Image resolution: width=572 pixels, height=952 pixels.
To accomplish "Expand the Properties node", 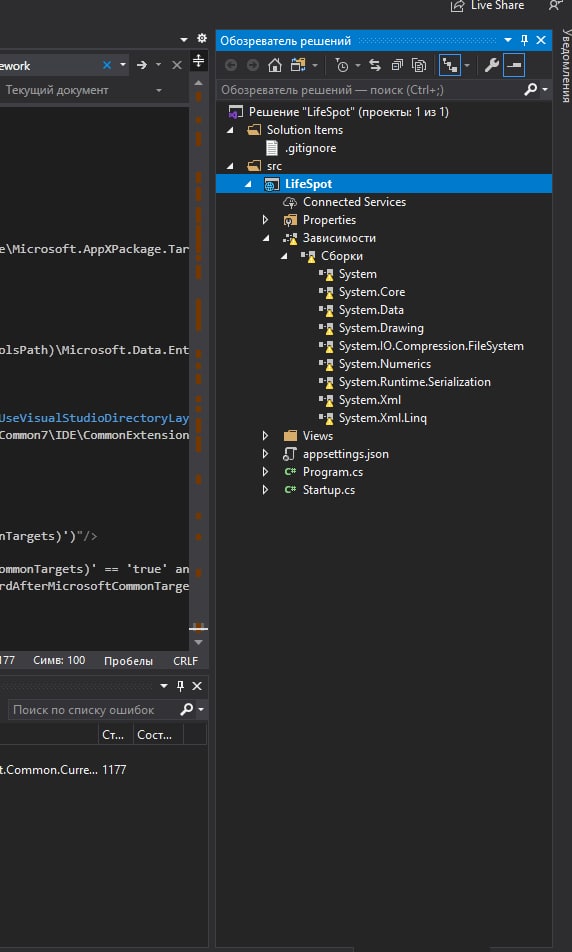I will point(265,220).
